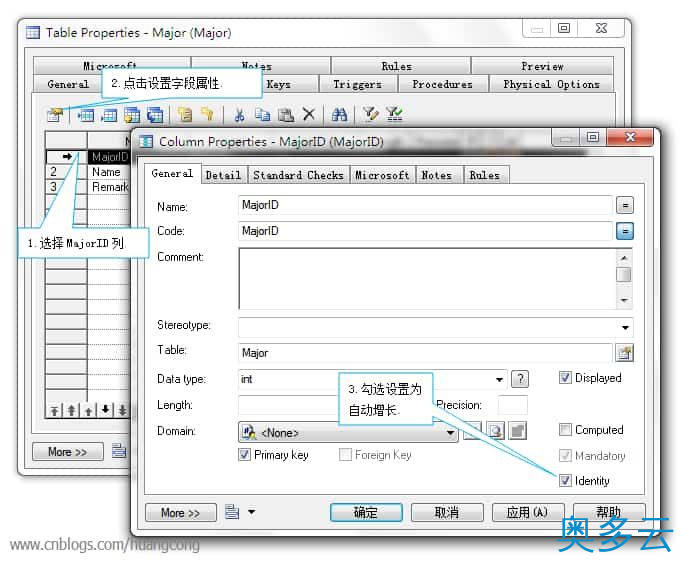
Task: Click Create Index icon in Table toolbar
Action: pos(208,114)
